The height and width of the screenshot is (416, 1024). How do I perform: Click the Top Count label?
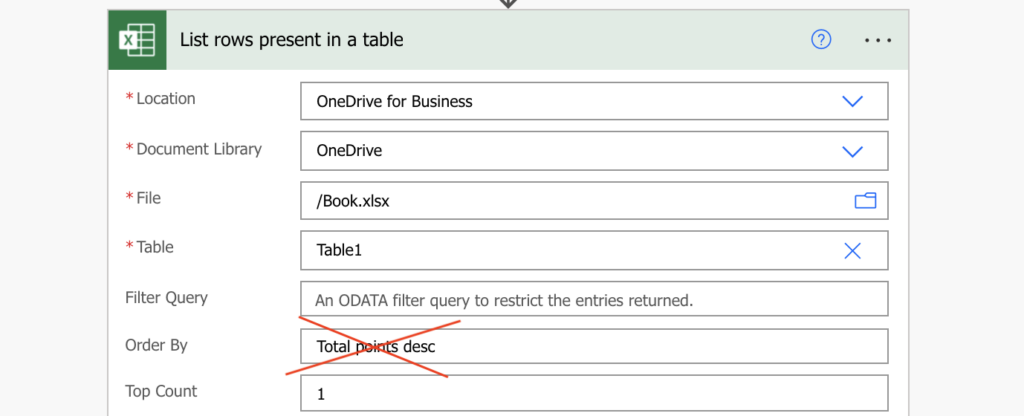tap(161, 391)
